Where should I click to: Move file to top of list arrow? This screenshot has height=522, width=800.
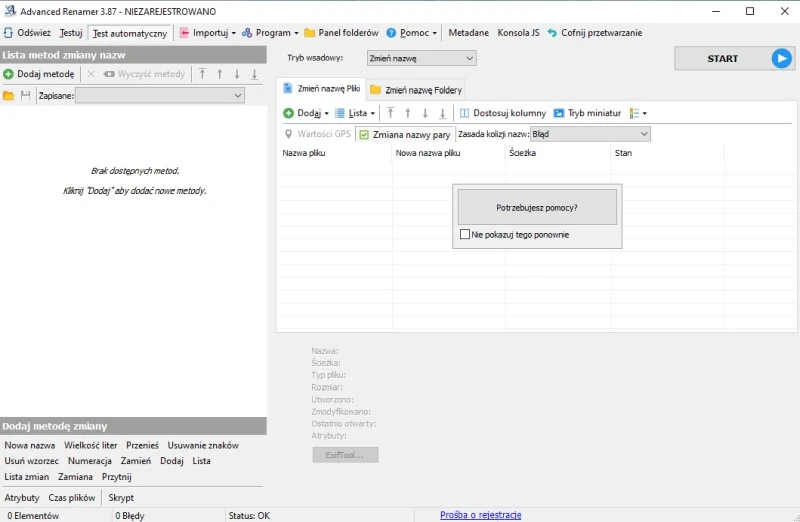coord(390,113)
